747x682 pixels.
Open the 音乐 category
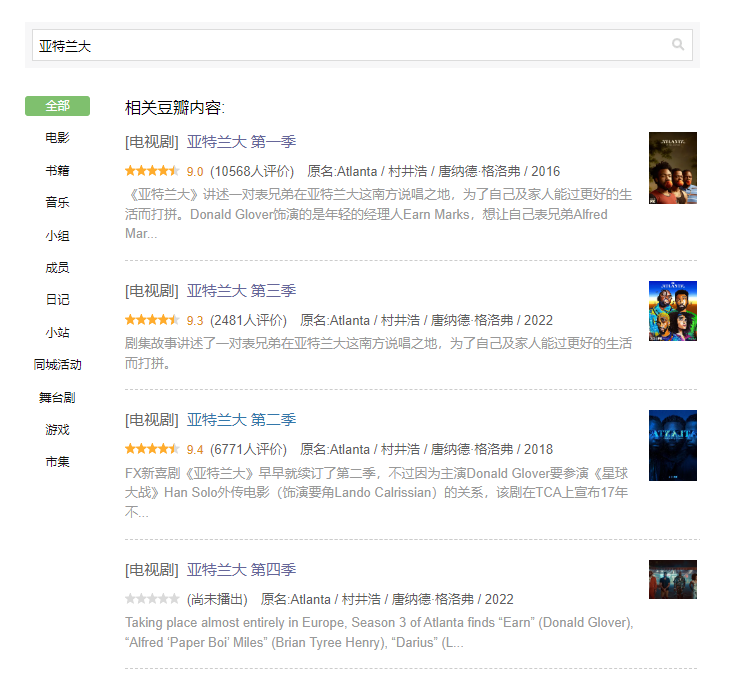(x=57, y=202)
